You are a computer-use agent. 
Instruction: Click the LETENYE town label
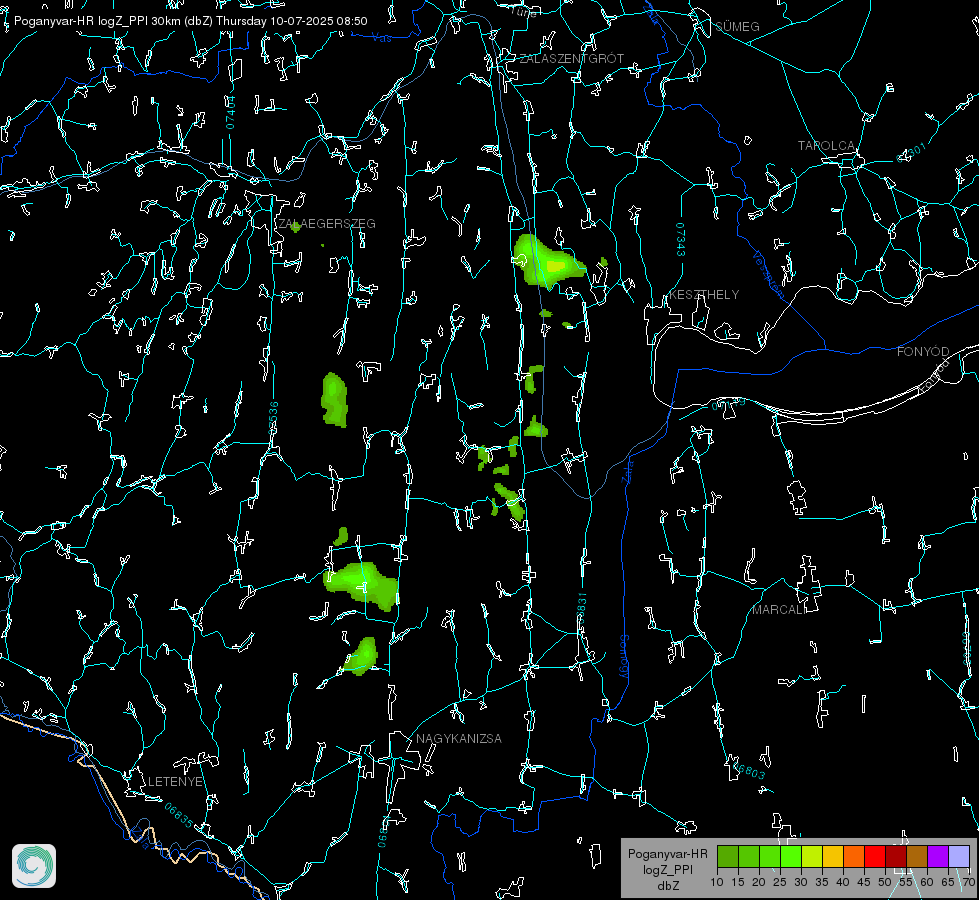(x=175, y=781)
